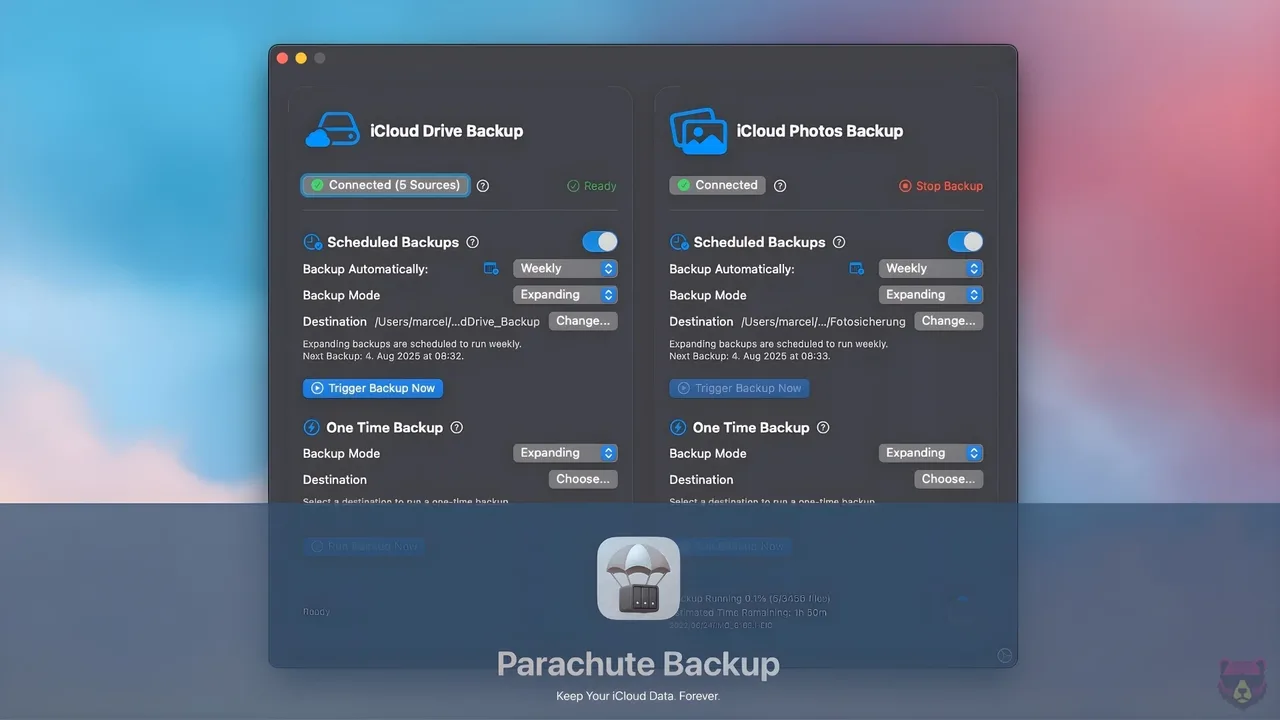Click Change… to pick a new Drive destination
This screenshot has width=1280, height=720.
(583, 320)
